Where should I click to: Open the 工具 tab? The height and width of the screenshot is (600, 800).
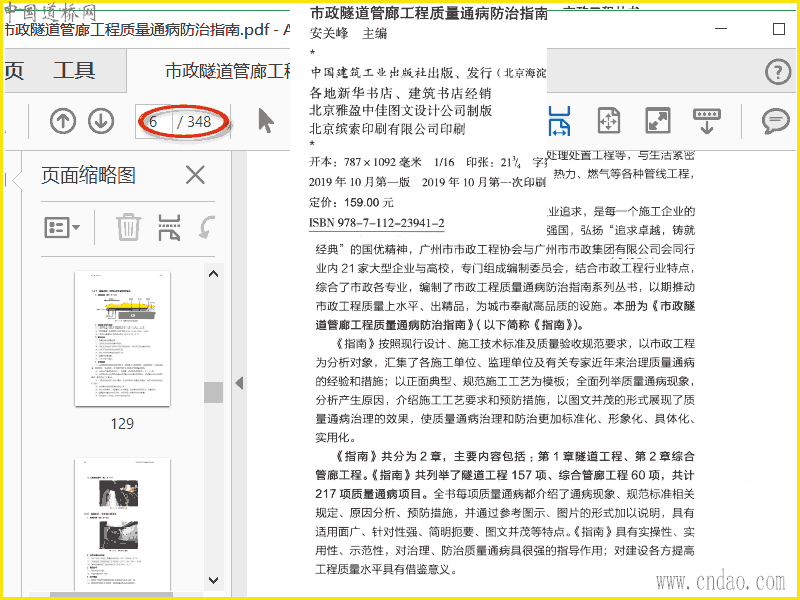click(x=74, y=70)
